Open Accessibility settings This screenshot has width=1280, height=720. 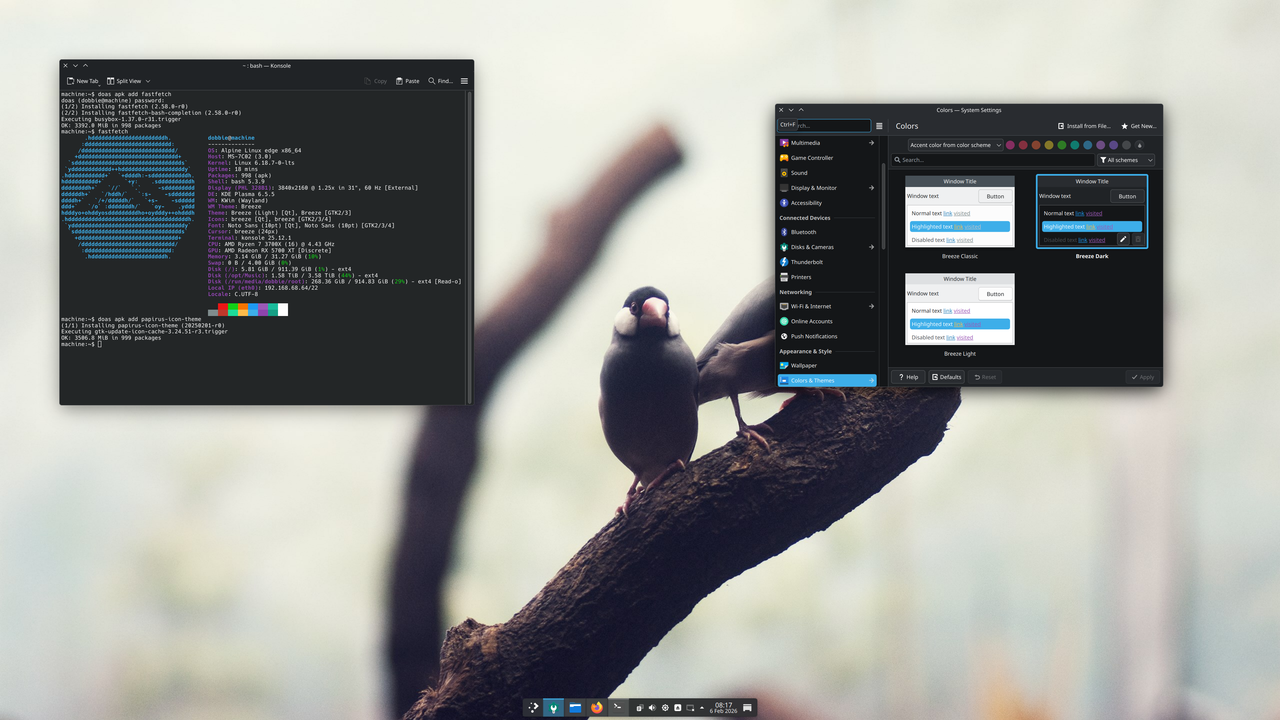pos(827,203)
